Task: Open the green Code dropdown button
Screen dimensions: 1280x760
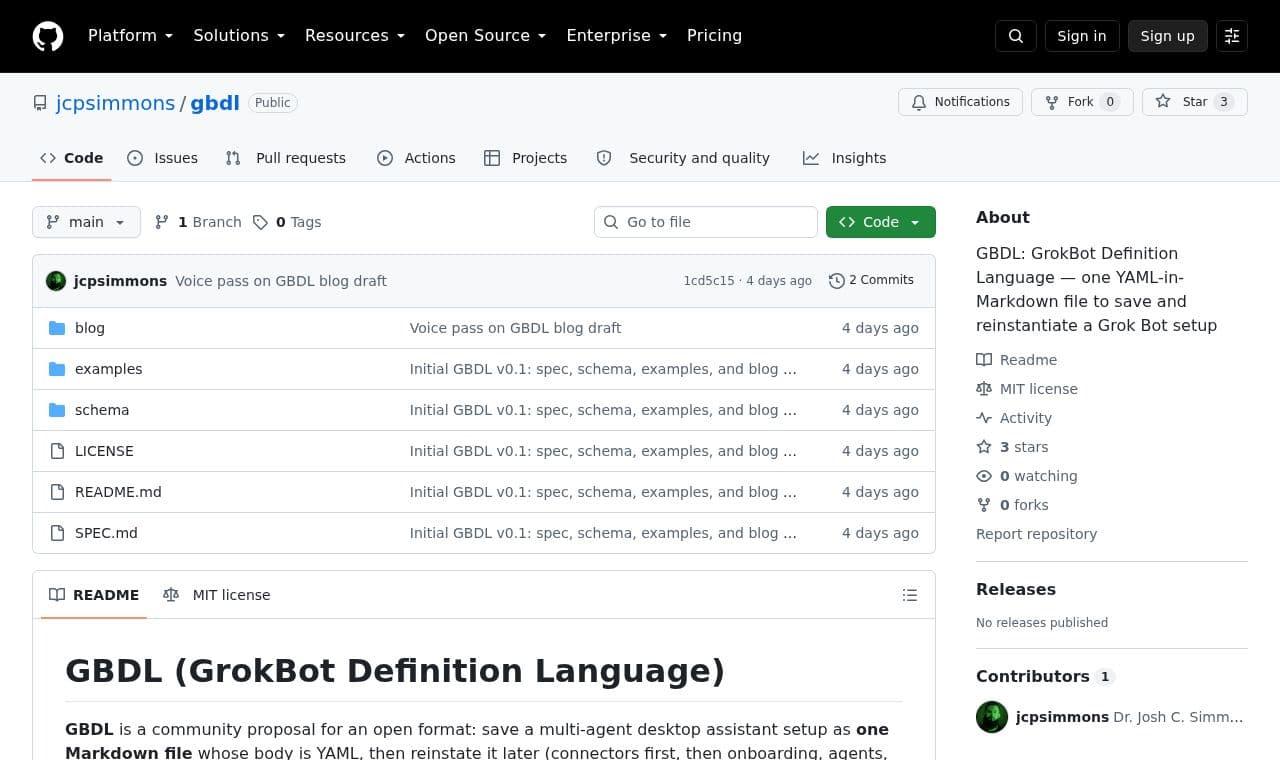Action: 881,222
